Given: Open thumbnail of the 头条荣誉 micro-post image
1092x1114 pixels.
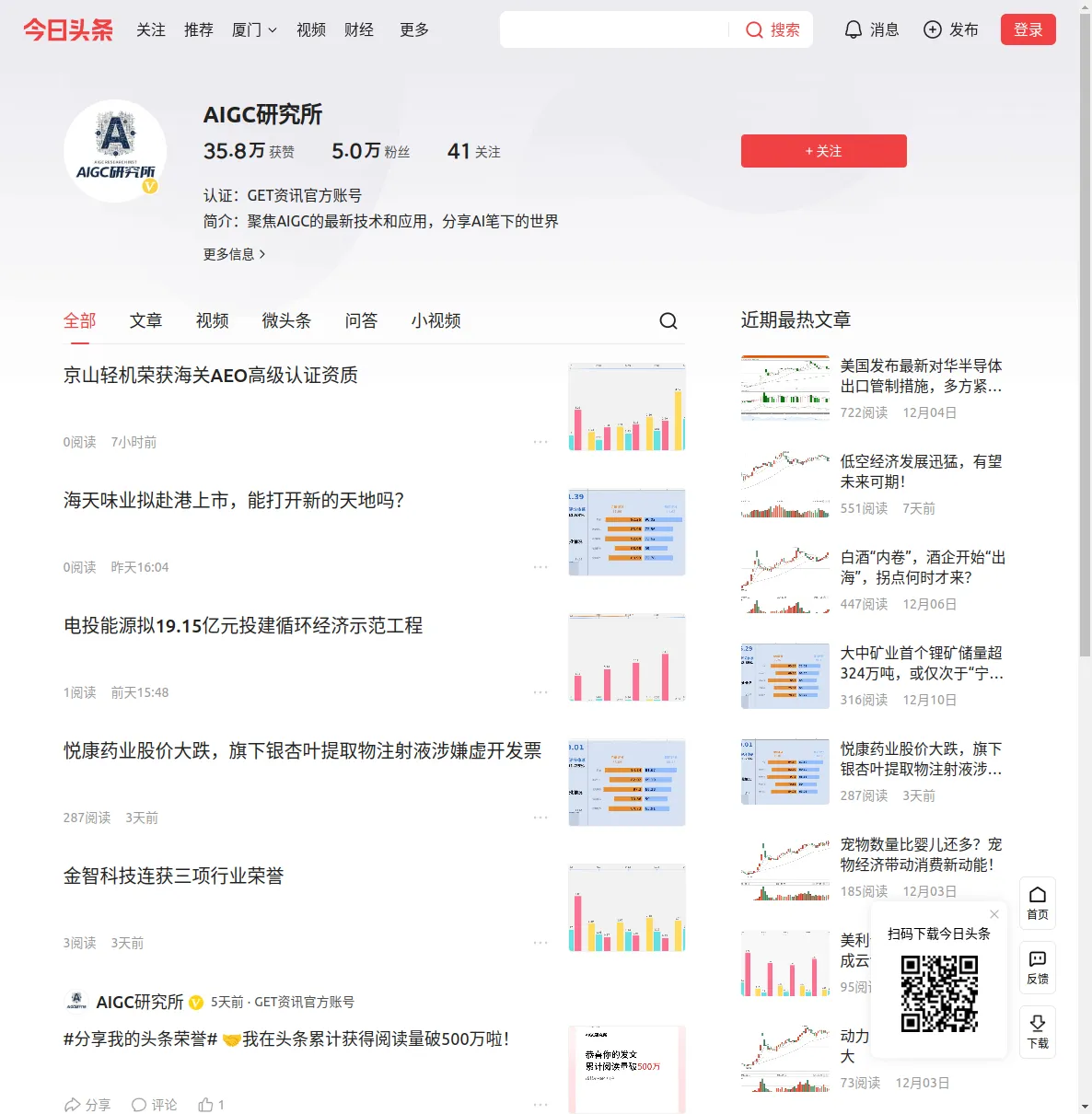Looking at the screenshot, I should (x=627, y=1070).
